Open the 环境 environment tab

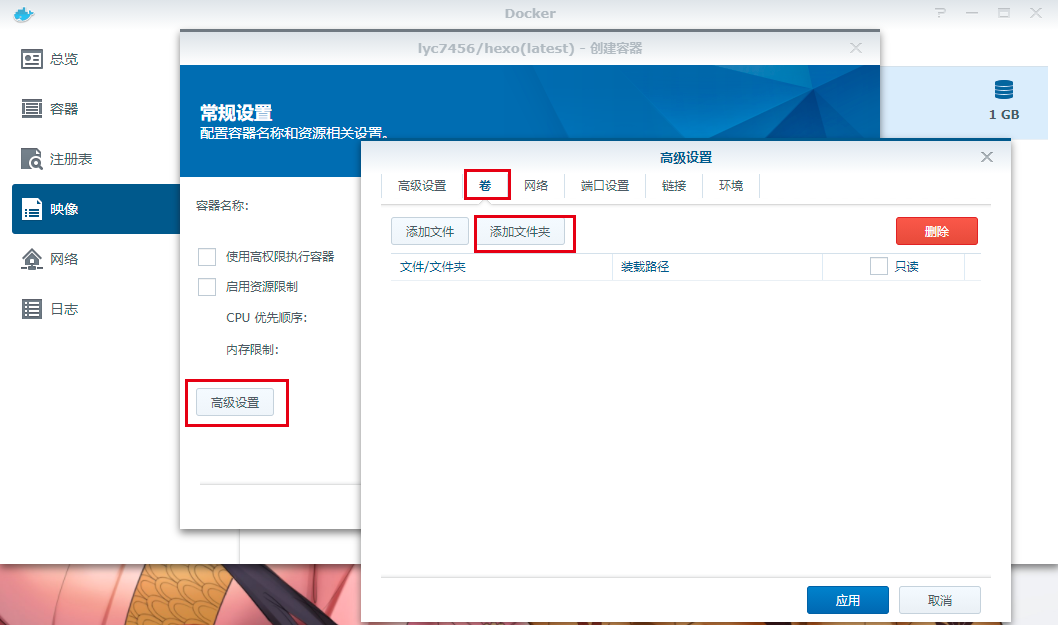click(731, 185)
